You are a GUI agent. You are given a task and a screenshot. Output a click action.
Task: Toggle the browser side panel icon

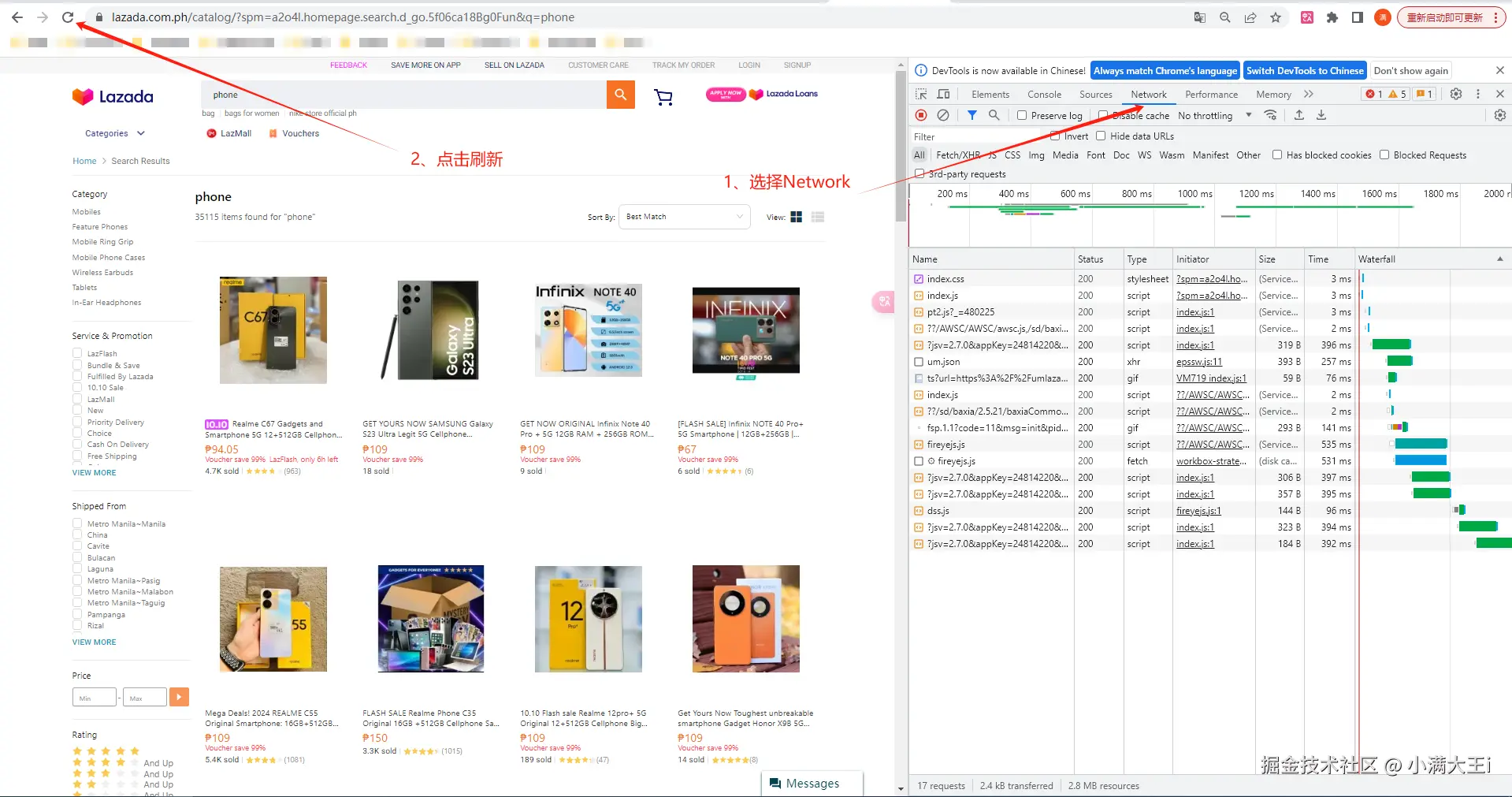[1358, 17]
